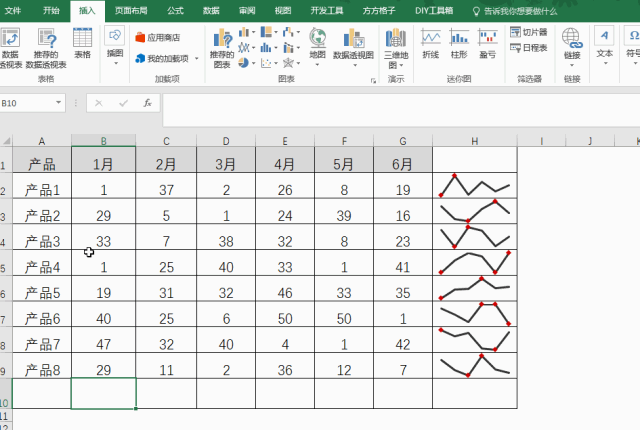Image resolution: width=640 pixels, height=430 pixels.
Task: Expand the PivotChart (数据透视图) dropdown
Action: pyautogui.click(x=353, y=63)
